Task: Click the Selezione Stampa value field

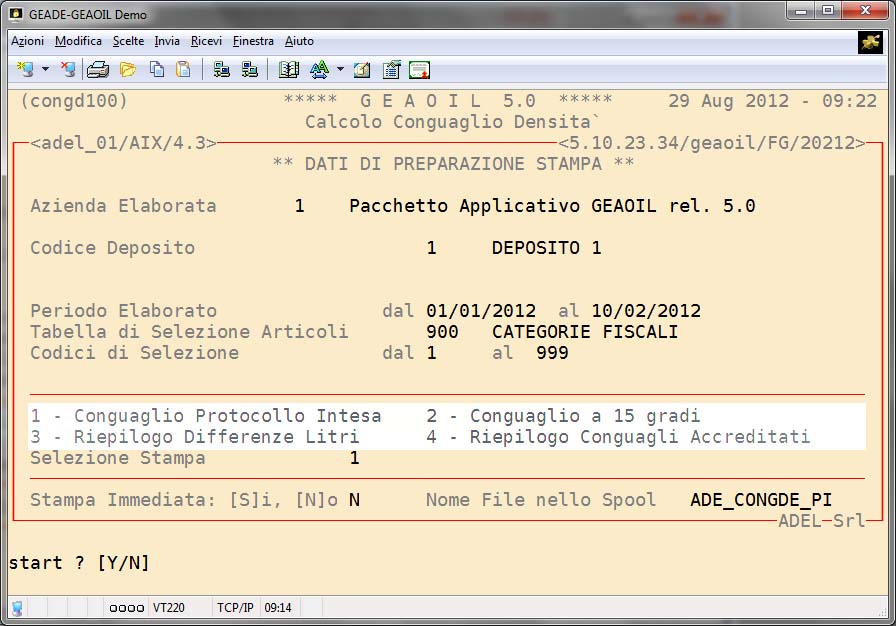Action: 354,459
